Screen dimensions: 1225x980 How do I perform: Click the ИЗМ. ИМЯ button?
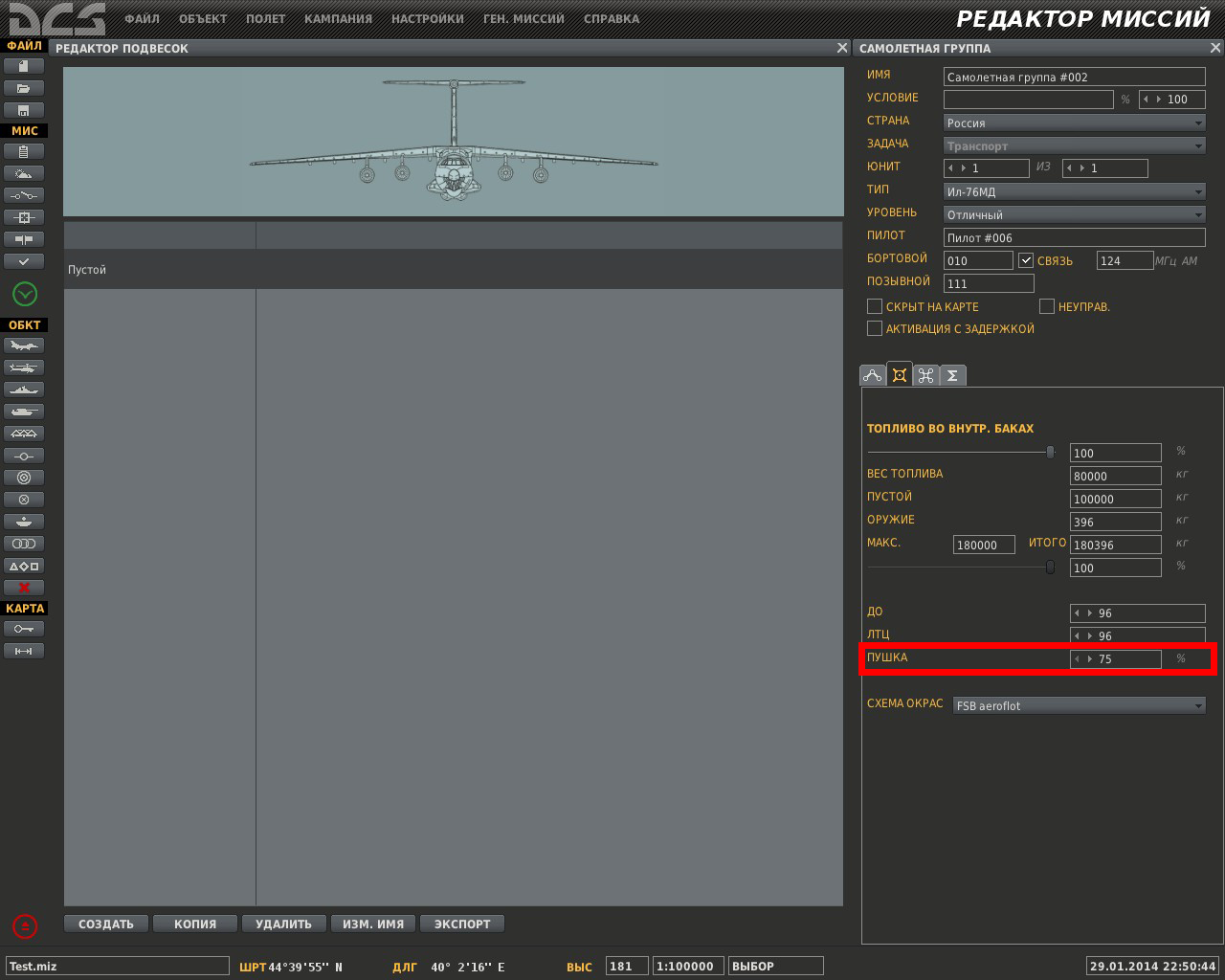click(x=373, y=924)
